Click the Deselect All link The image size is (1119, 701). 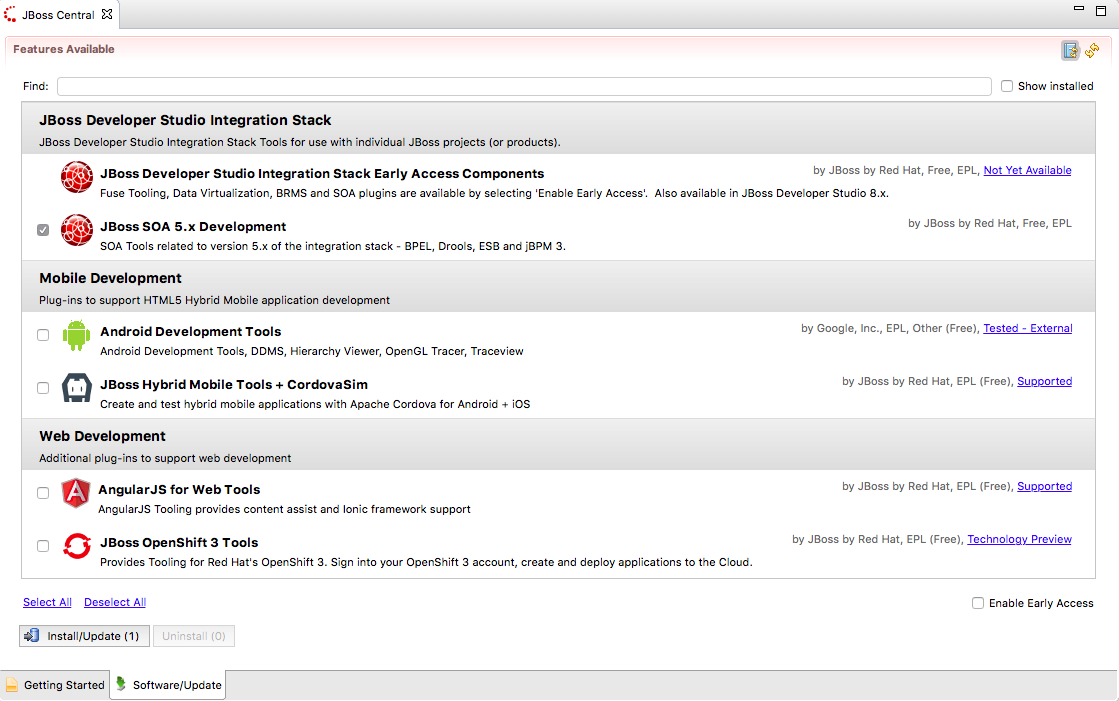pos(114,601)
